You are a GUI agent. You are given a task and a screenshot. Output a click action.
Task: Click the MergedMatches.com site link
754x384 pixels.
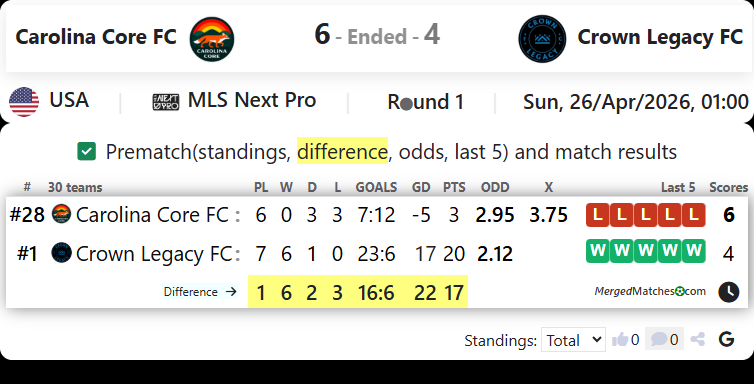click(650, 291)
